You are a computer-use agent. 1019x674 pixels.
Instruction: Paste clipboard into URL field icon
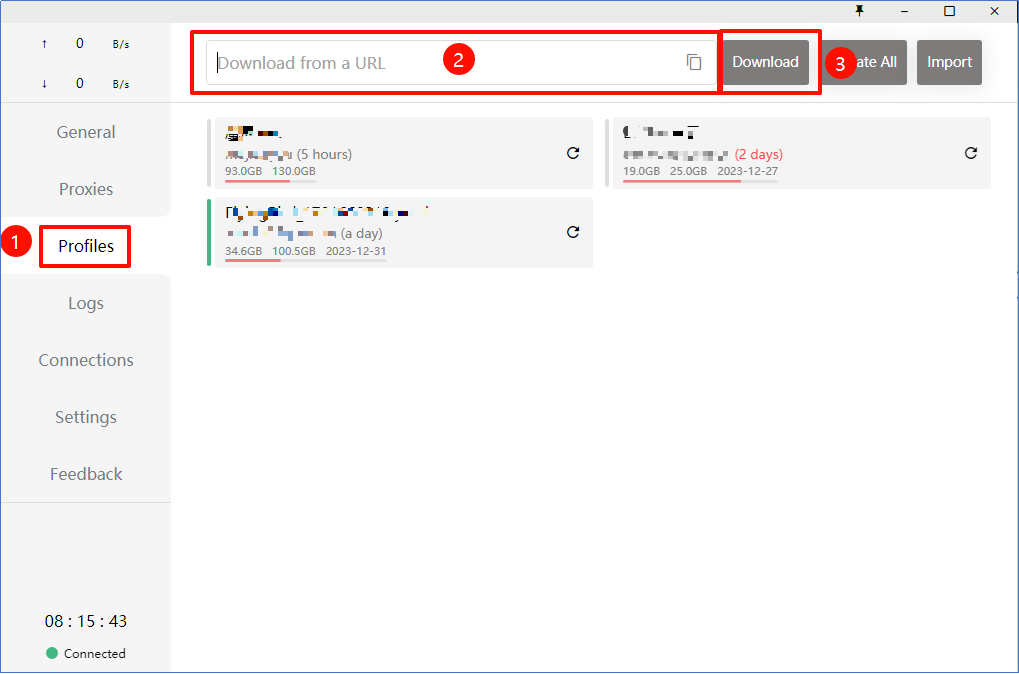[x=694, y=62]
